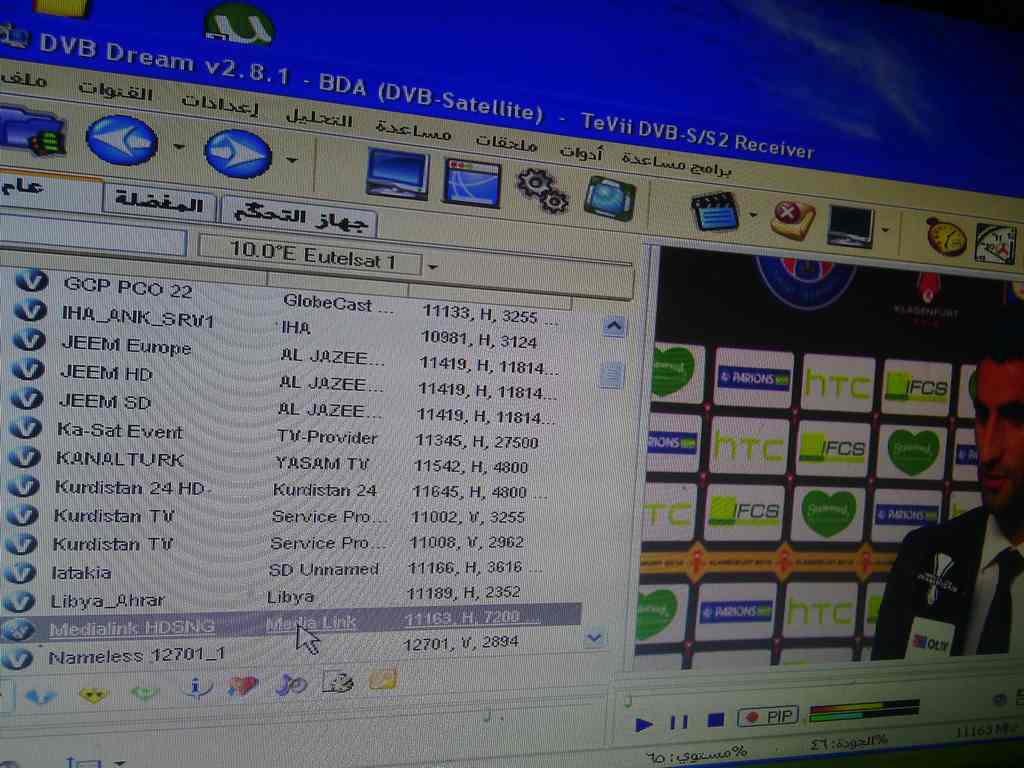Viewport: 1024px width, 768px height.
Task: Switch to the جهاز التحكم tab
Action: (x=300, y=217)
